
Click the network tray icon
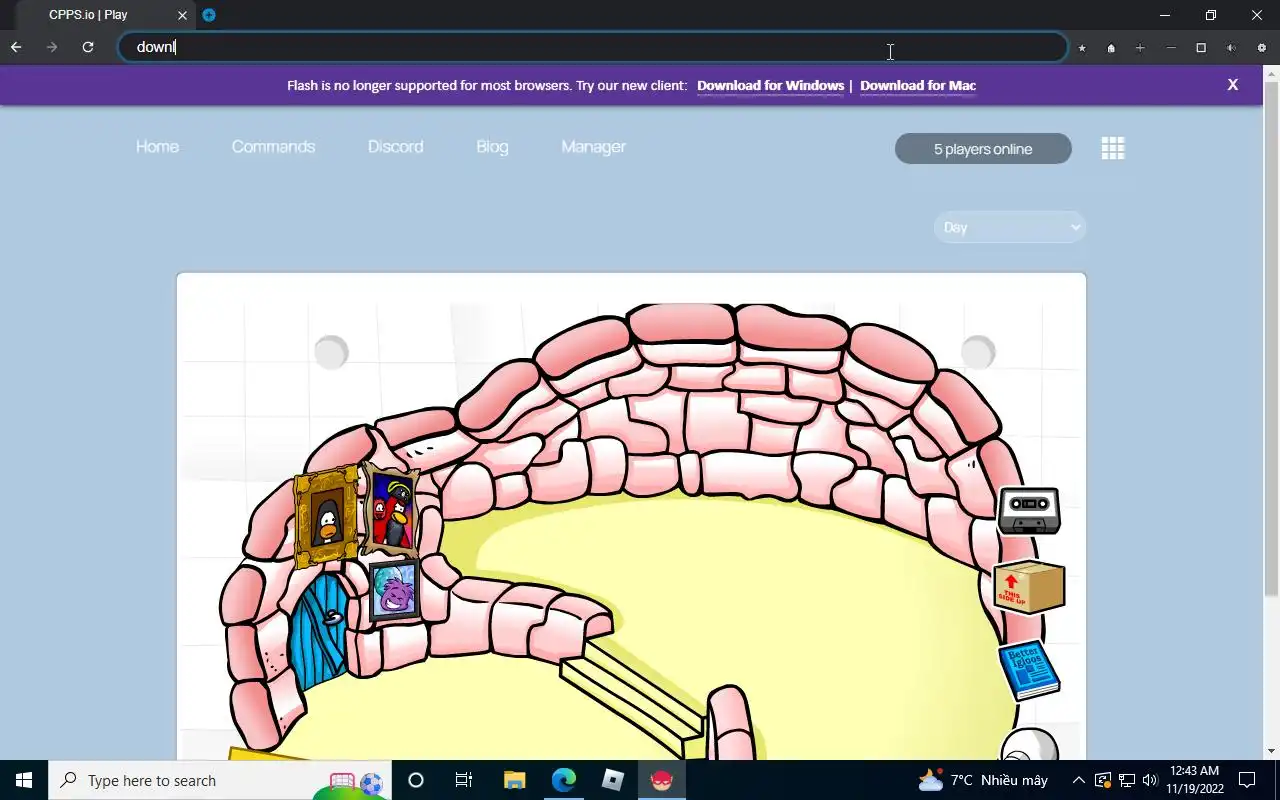pos(1126,780)
